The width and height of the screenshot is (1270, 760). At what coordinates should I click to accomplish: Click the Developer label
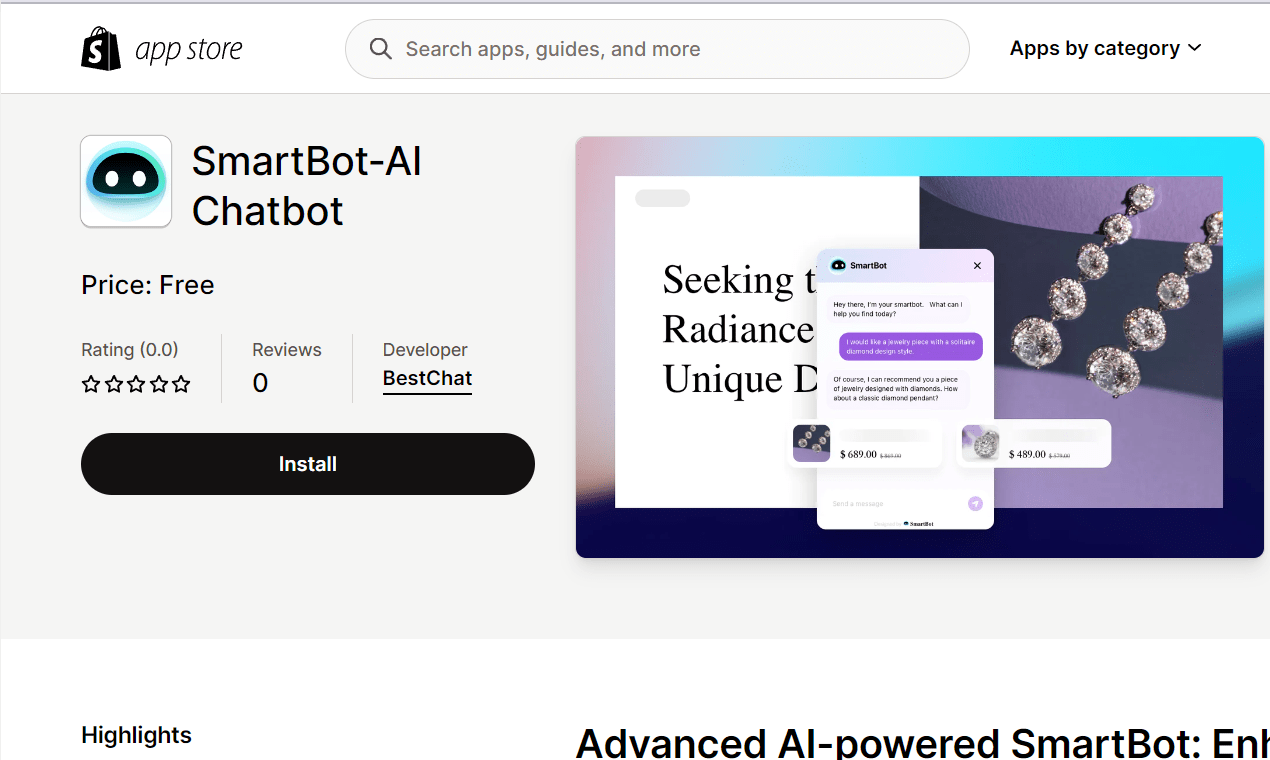click(x=425, y=350)
